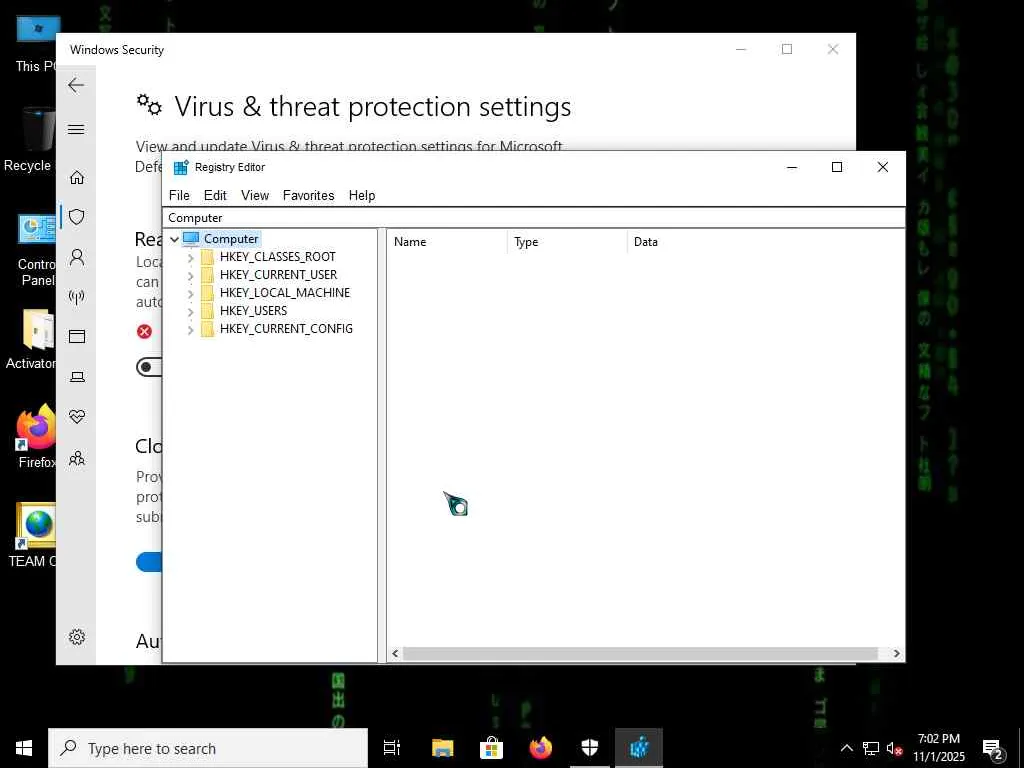1024x768 pixels.
Task: Collapse the Computer tree node
Action: click(174, 239)
